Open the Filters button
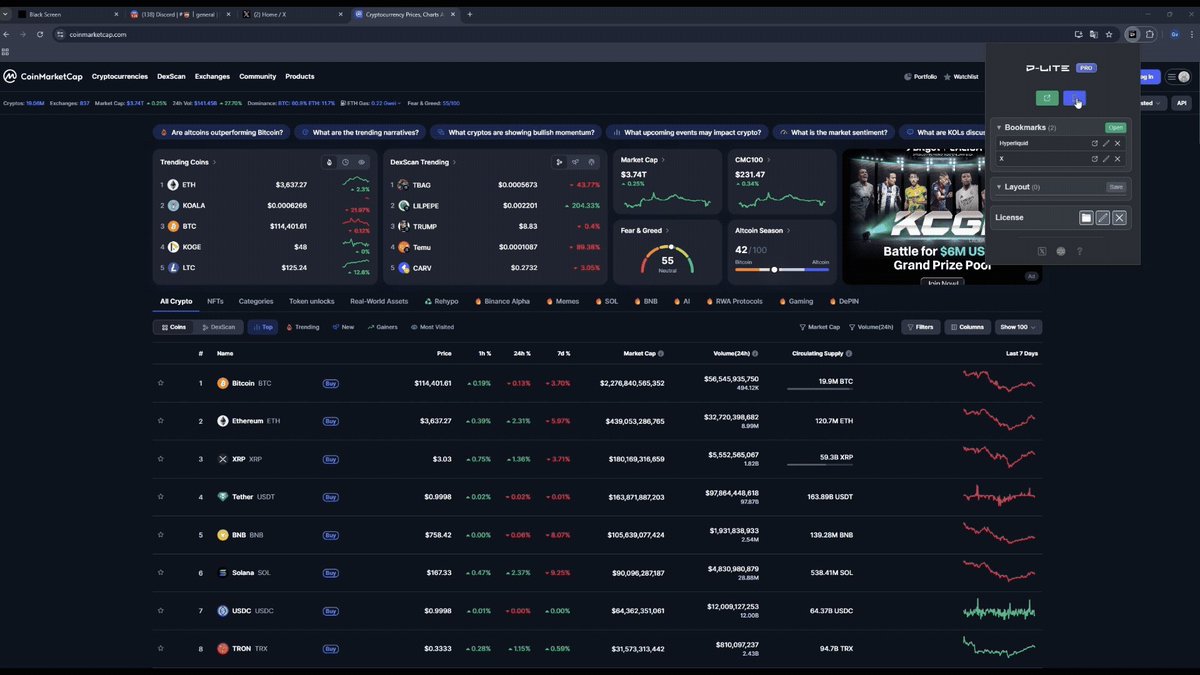 tap(921, 327)
